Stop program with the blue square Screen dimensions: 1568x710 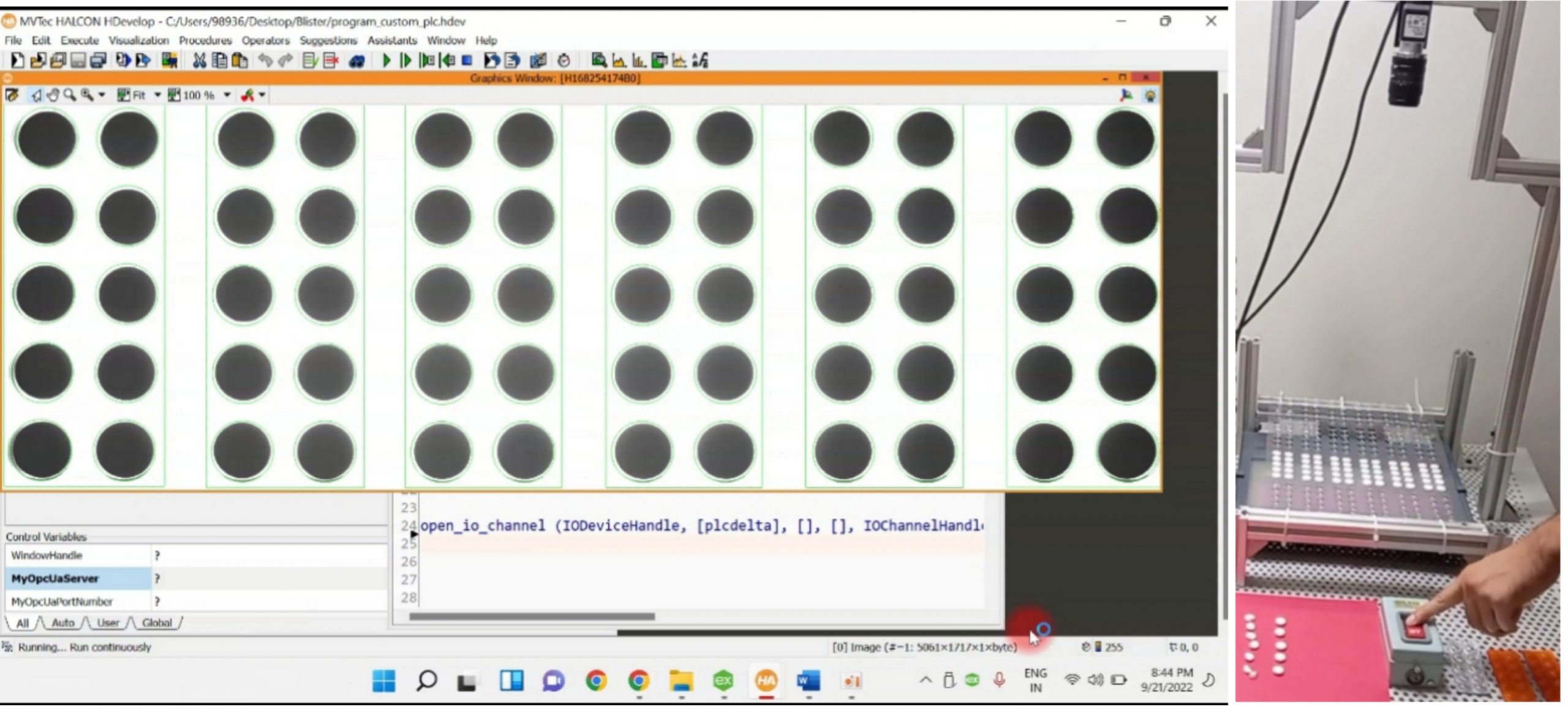coord(467,61)
